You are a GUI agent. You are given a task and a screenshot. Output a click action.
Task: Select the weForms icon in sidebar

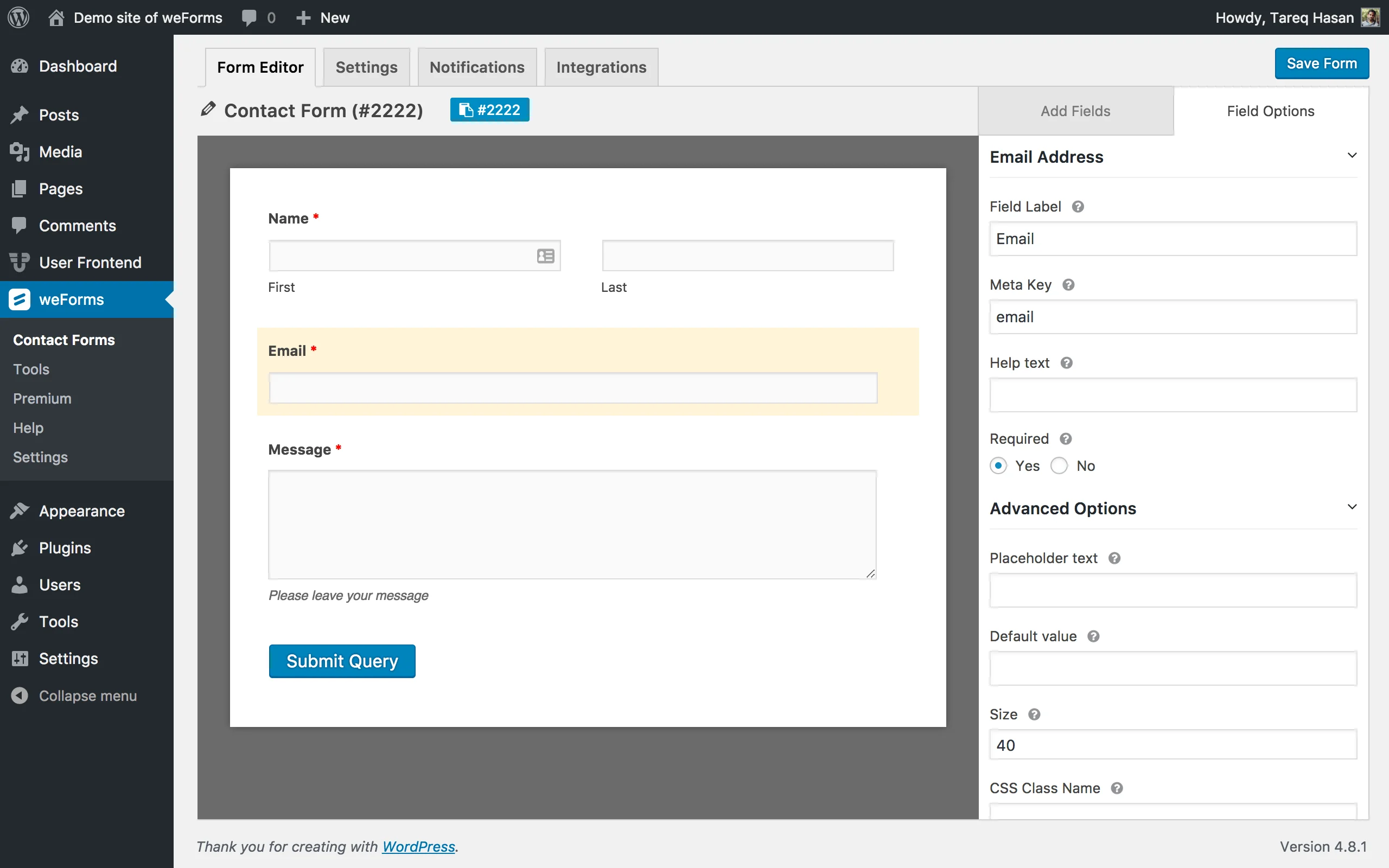[x=19, y=299]
